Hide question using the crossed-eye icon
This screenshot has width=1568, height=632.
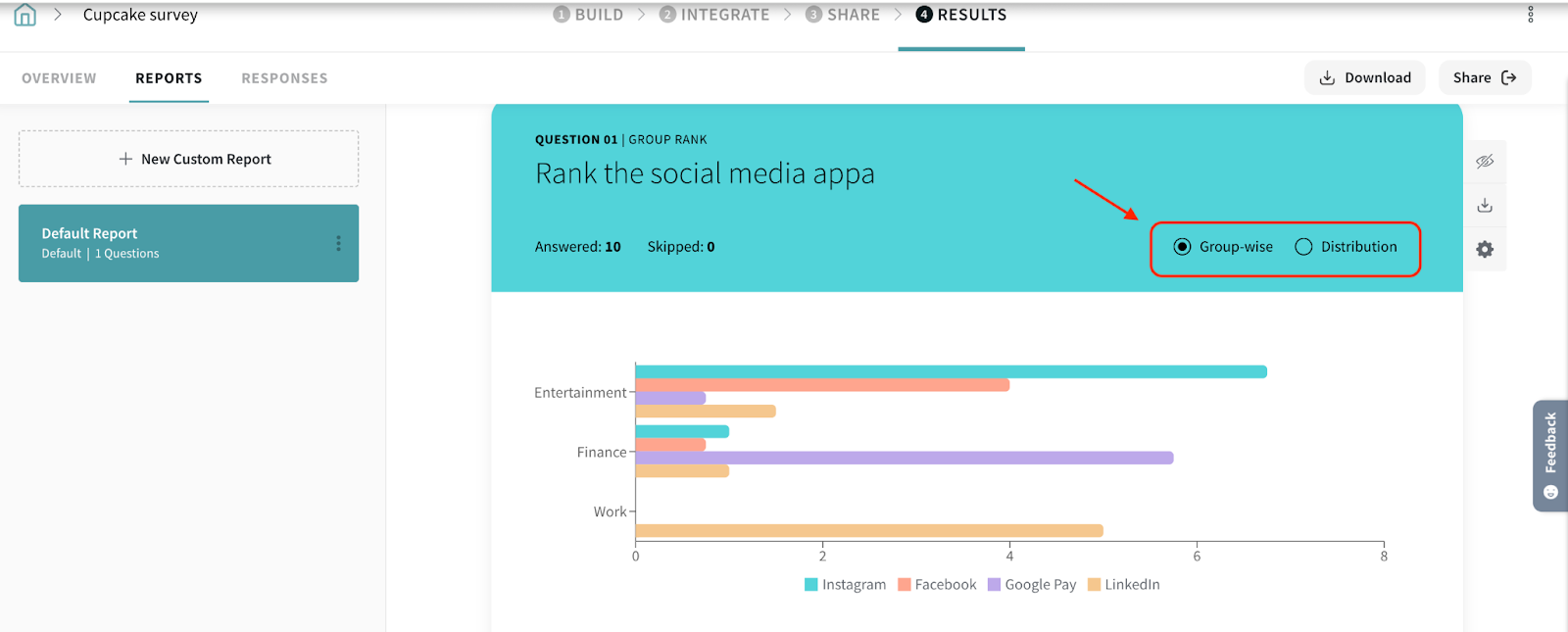pos(1485,162)
